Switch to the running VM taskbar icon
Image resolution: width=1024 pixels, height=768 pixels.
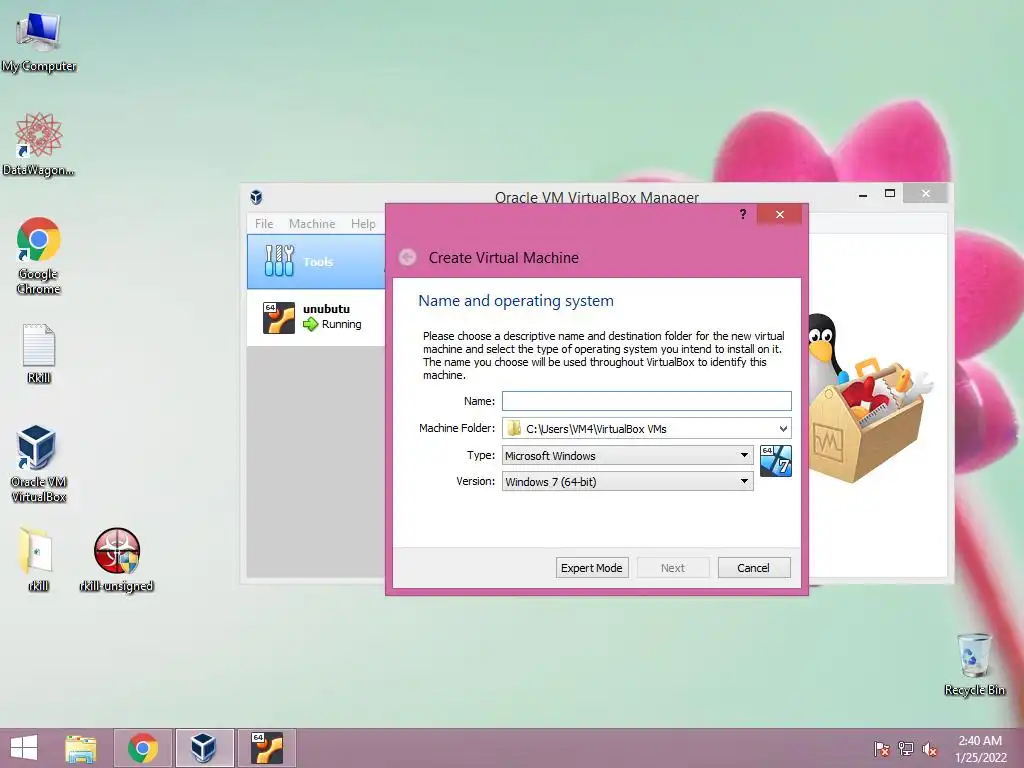(266, 748)
